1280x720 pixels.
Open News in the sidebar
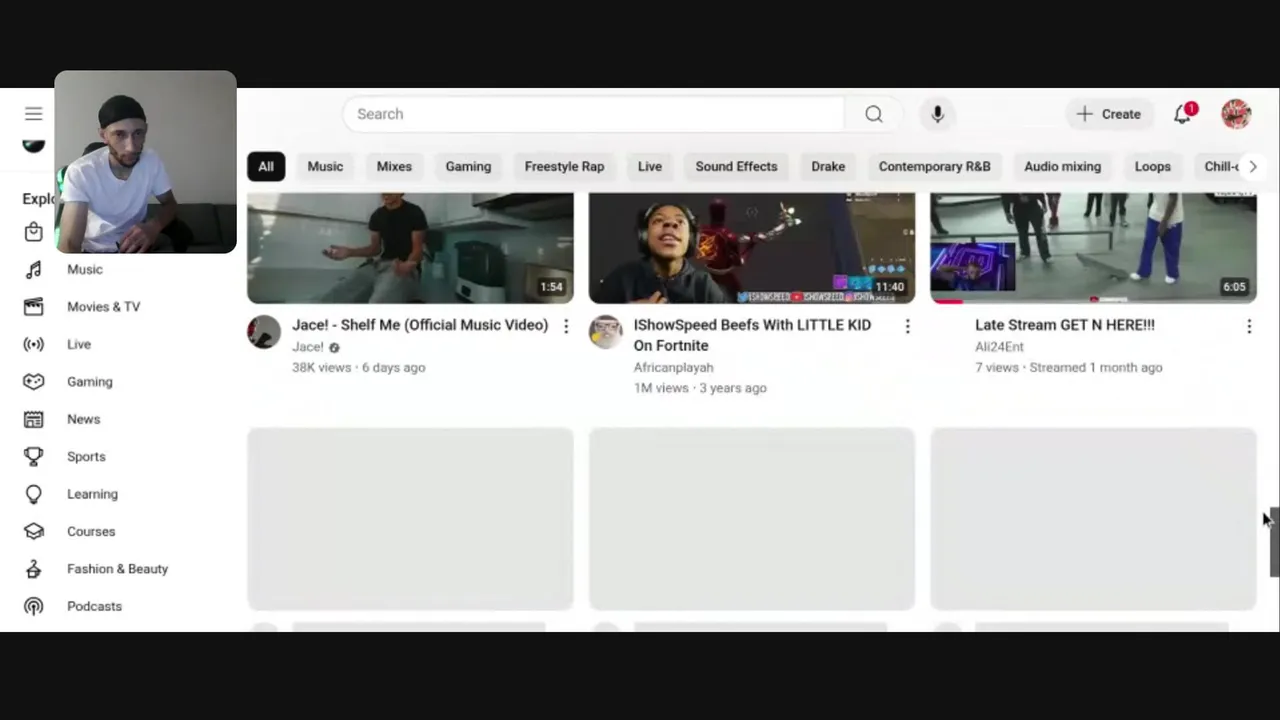click(84, 419)
